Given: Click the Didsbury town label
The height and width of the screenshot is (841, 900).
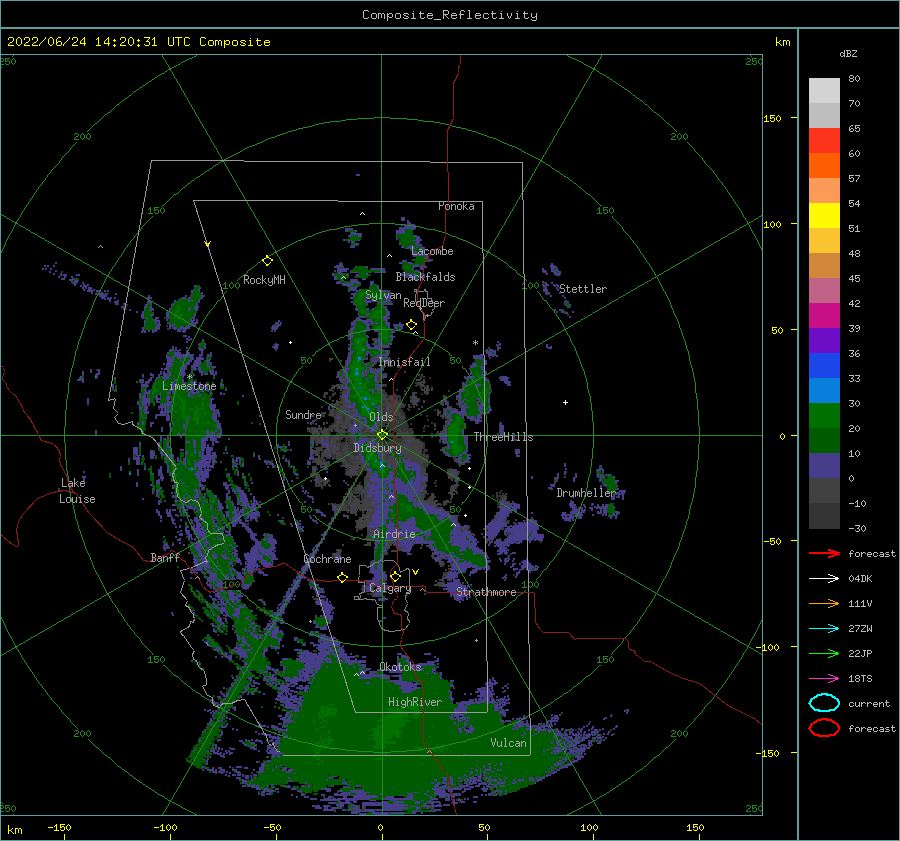Looking at the screenshot, I should point(378,448).
